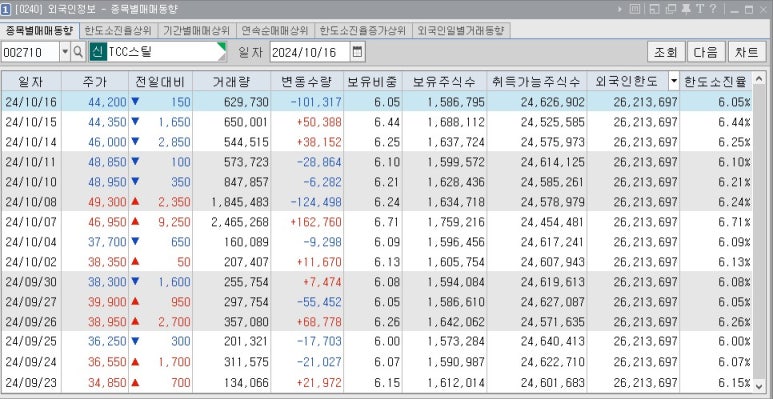Click the change quantity -124,498 cell
The width and height of the screenshot is (773, 399).
307,202
